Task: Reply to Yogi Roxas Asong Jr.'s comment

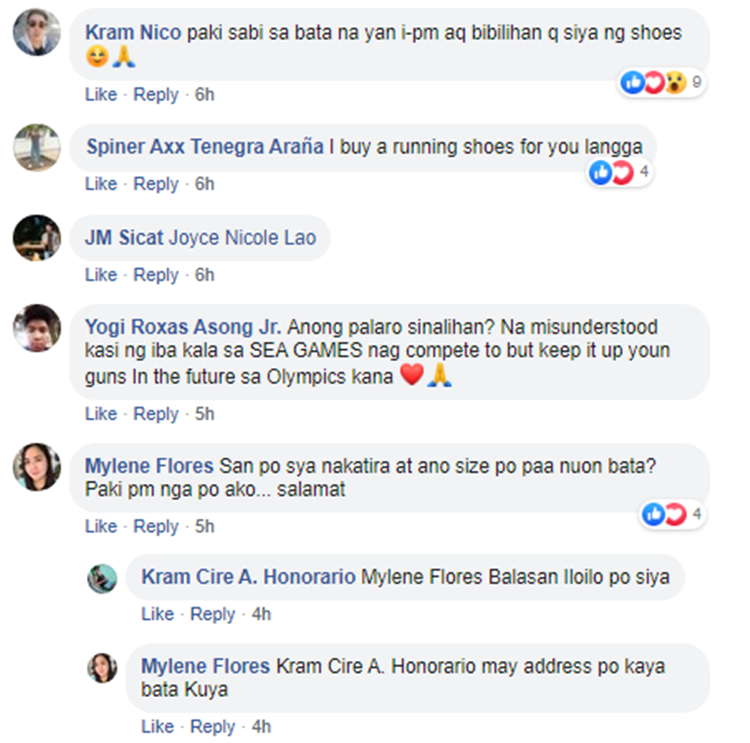Action: [155, 414]
